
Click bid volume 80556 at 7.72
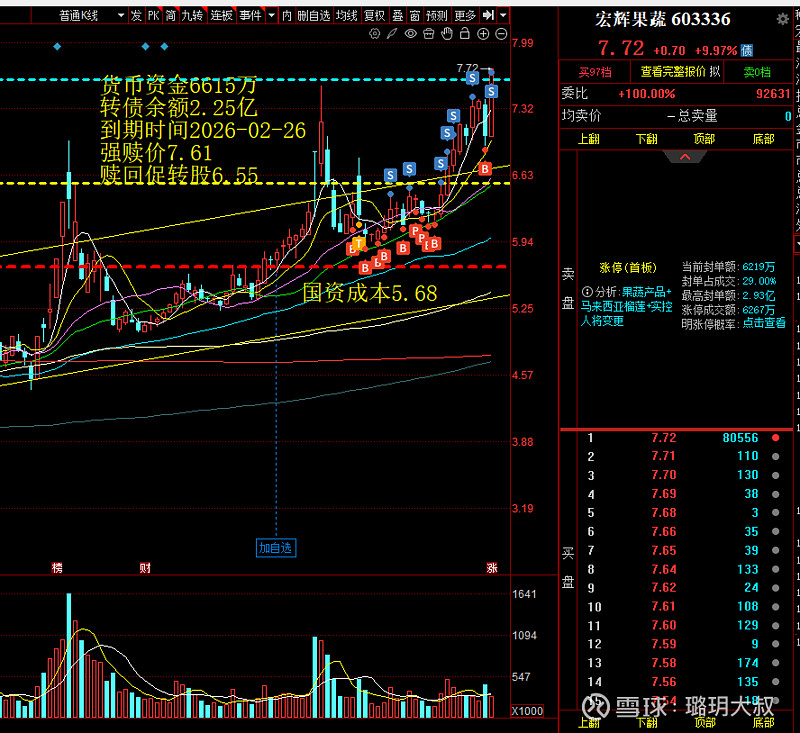[740, 438]
